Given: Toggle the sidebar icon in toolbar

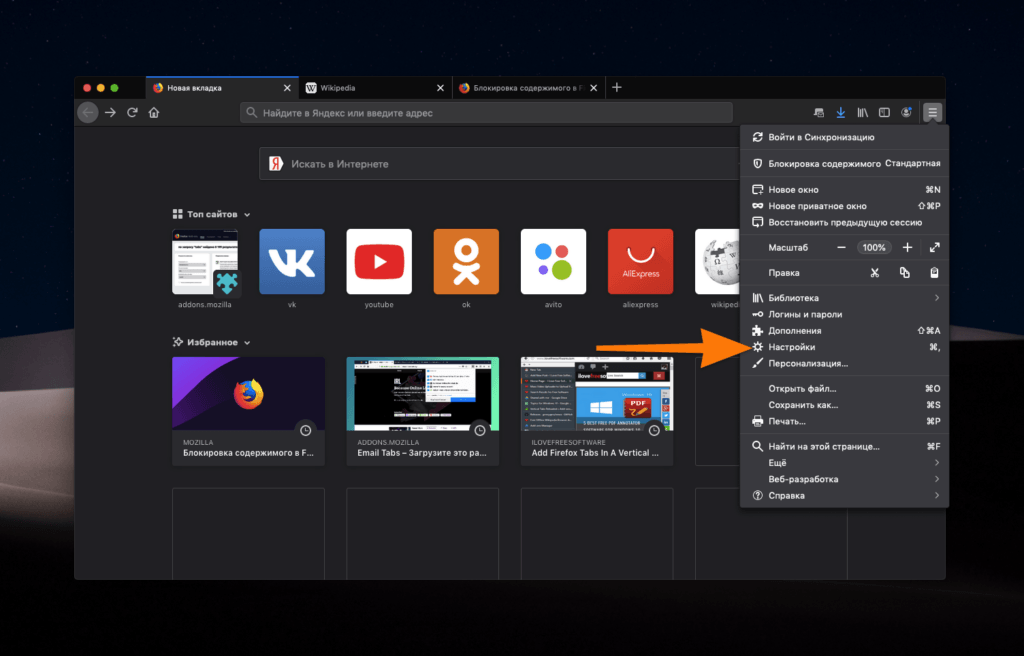Looking at the screenshot, I should pyautogui.click(x=884, y=112).
